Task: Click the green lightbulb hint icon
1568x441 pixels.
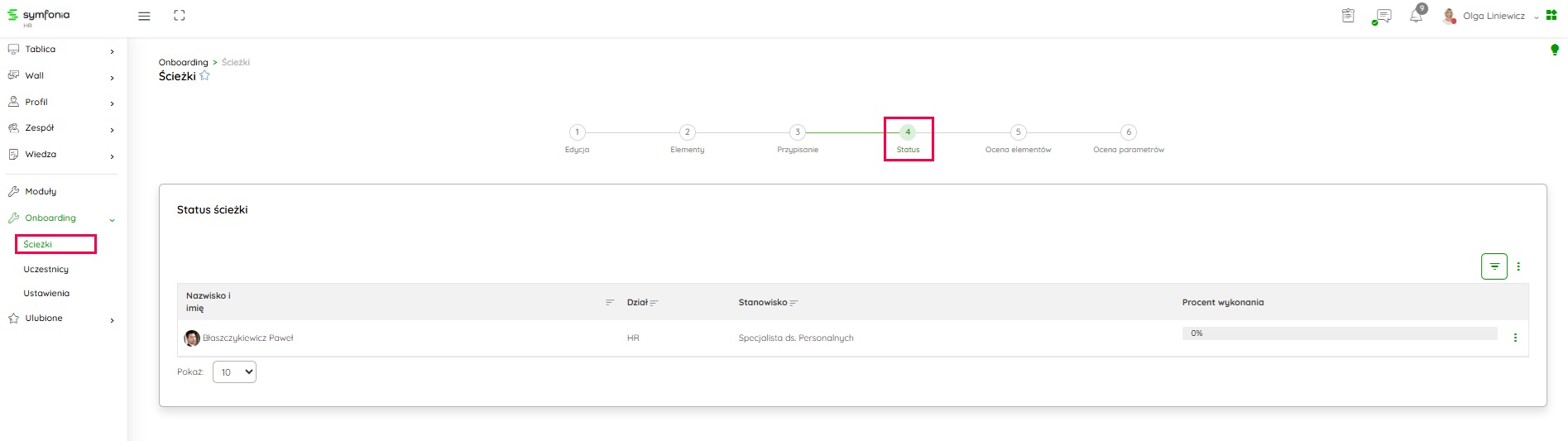Action: pyautogui.click(x=1554, y=50)
